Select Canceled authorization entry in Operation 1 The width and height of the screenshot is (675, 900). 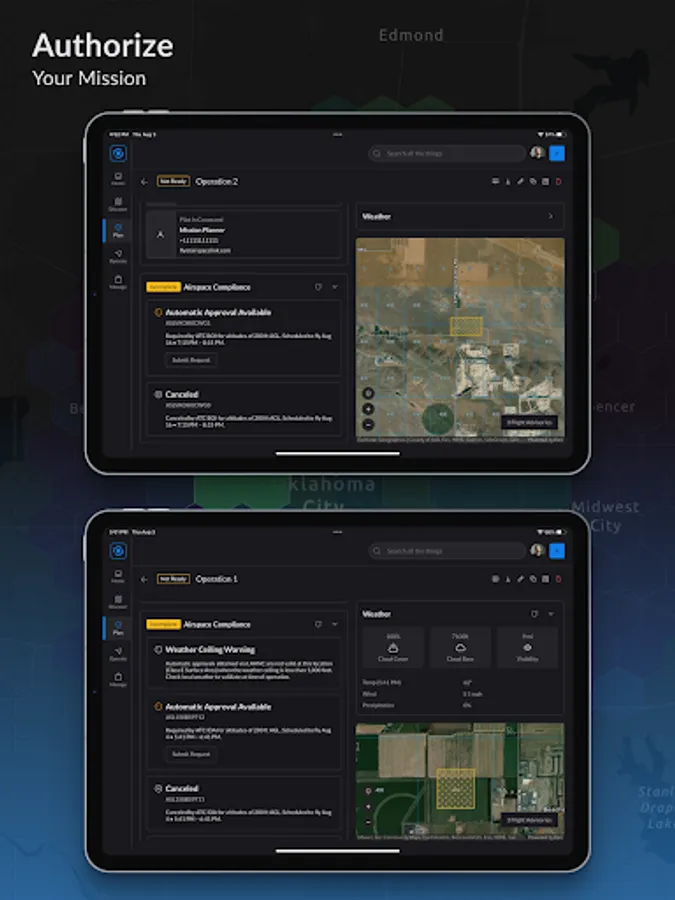pos(244,804)
